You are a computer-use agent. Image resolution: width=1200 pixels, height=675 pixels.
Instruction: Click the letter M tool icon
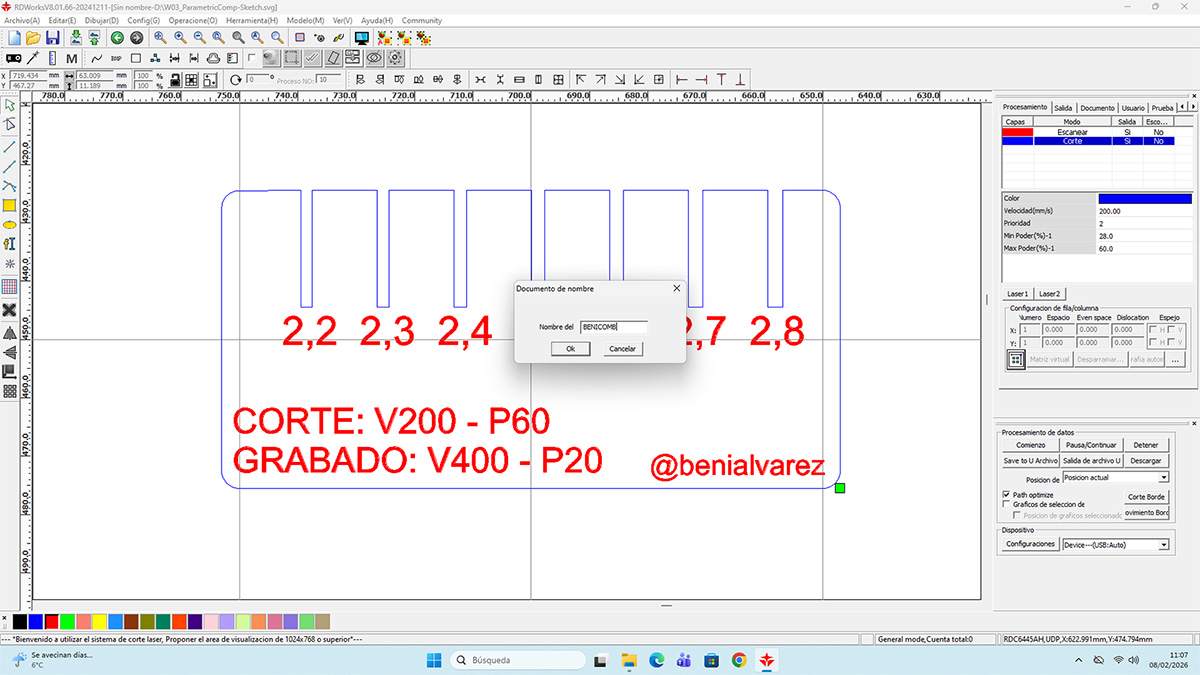click(71, 59)
